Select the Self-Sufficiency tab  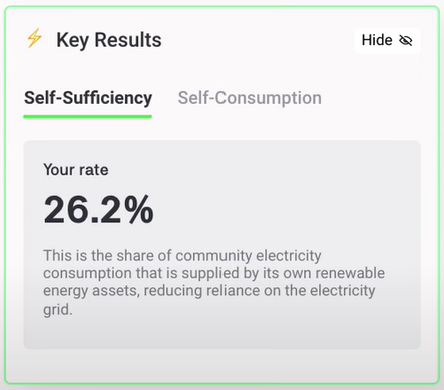click(x=88, y=98)
